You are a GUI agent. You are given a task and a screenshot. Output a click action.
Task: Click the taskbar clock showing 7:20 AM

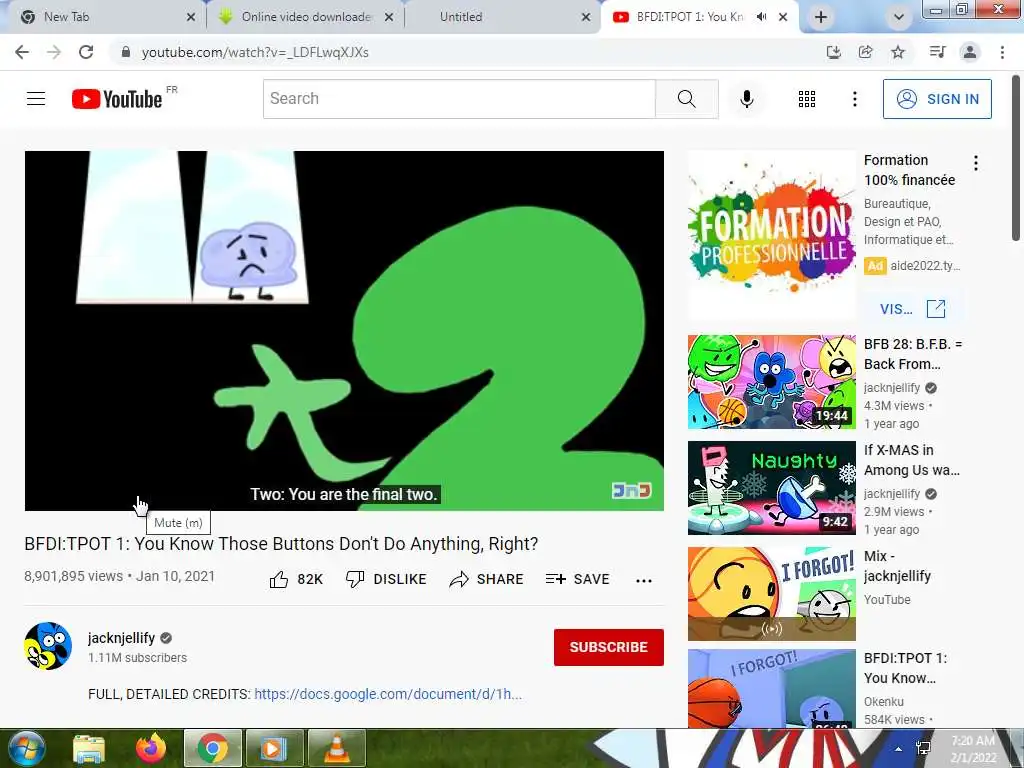(x=972, y=749)
